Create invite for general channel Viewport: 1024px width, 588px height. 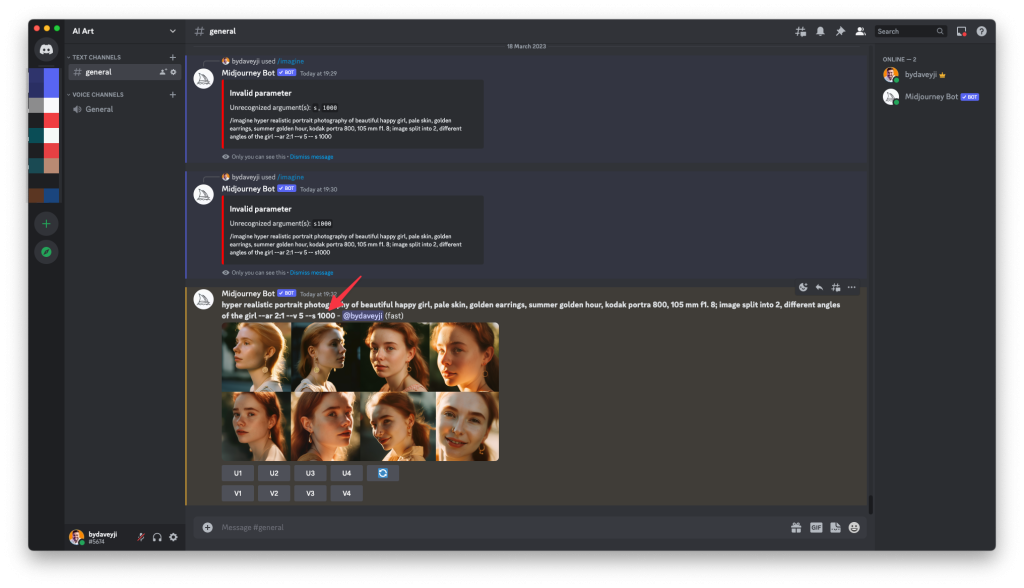[163, 72]
